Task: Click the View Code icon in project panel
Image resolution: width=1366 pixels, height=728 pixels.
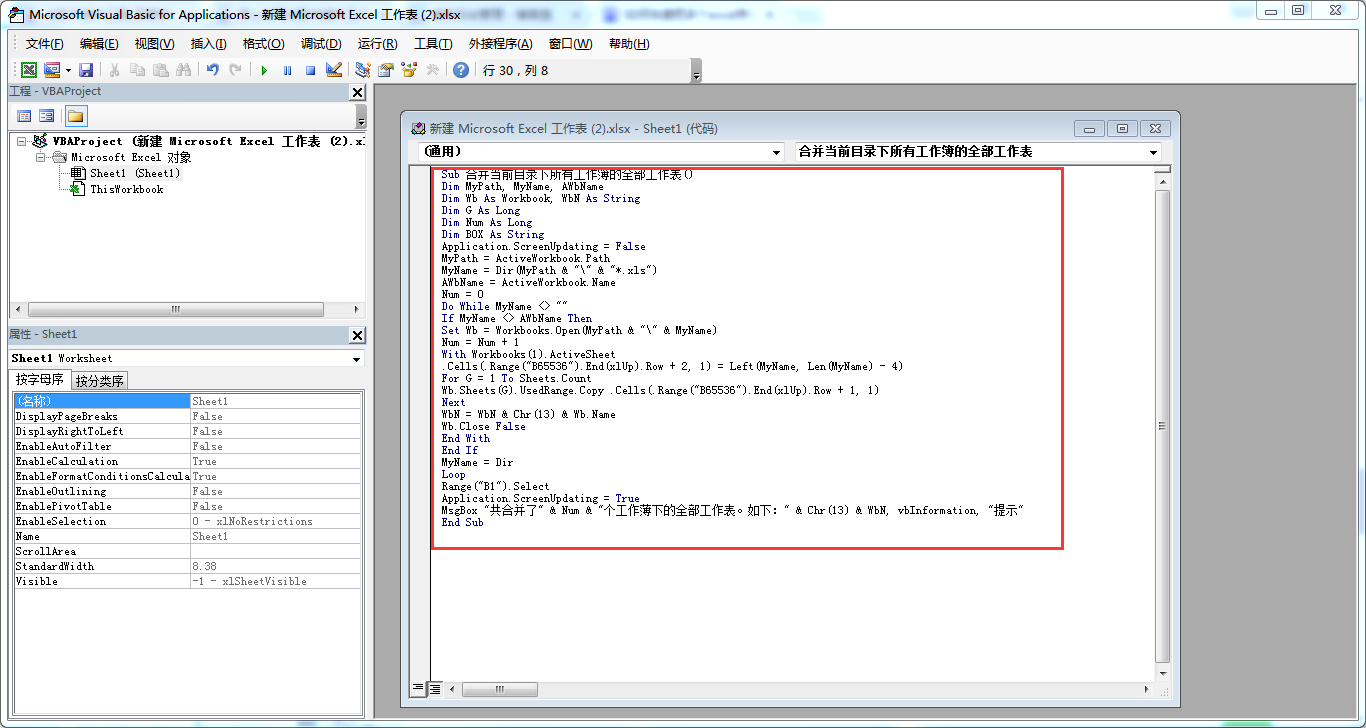Action: click(24, 116)
